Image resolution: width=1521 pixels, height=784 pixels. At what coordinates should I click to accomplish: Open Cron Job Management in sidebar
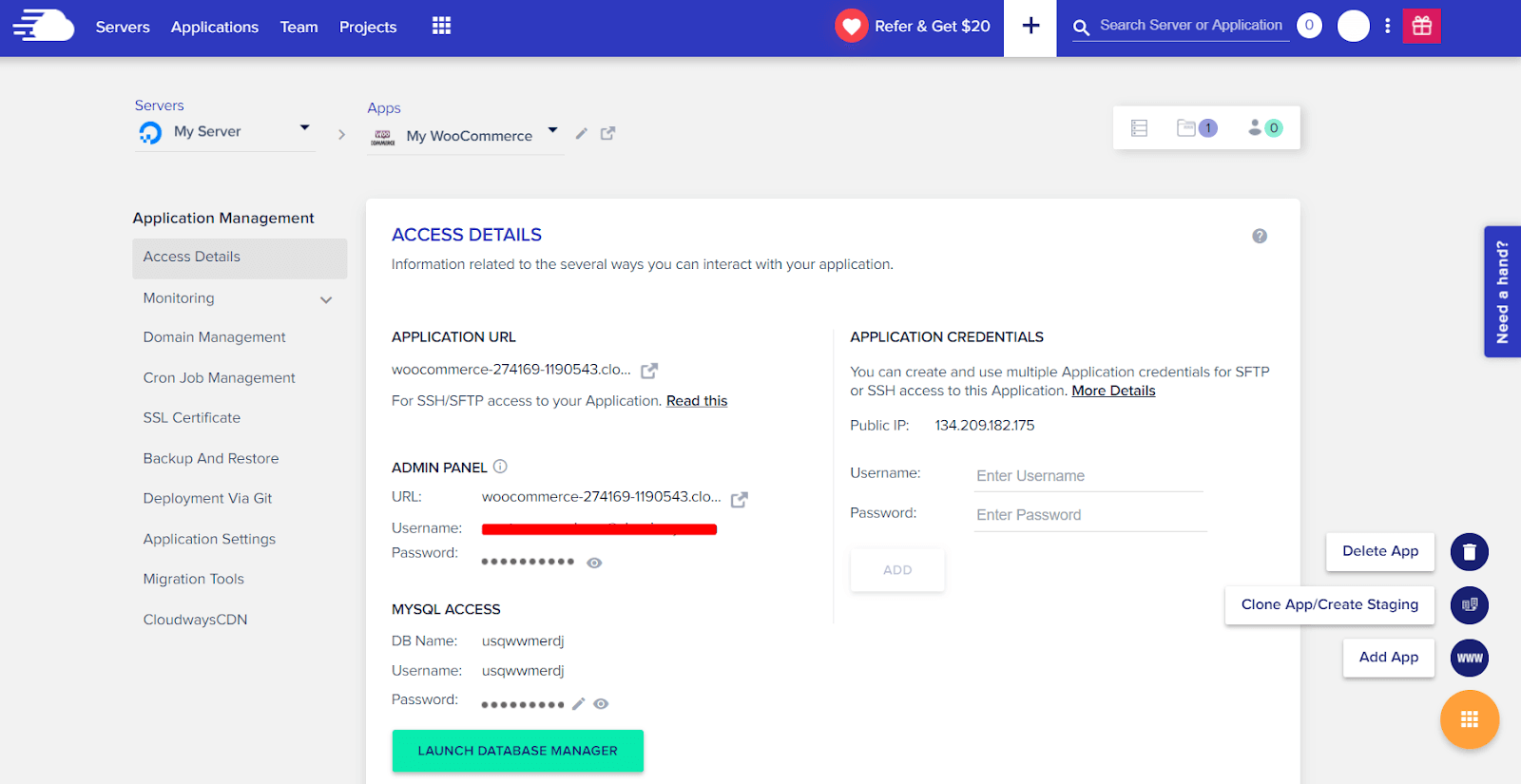219,378
